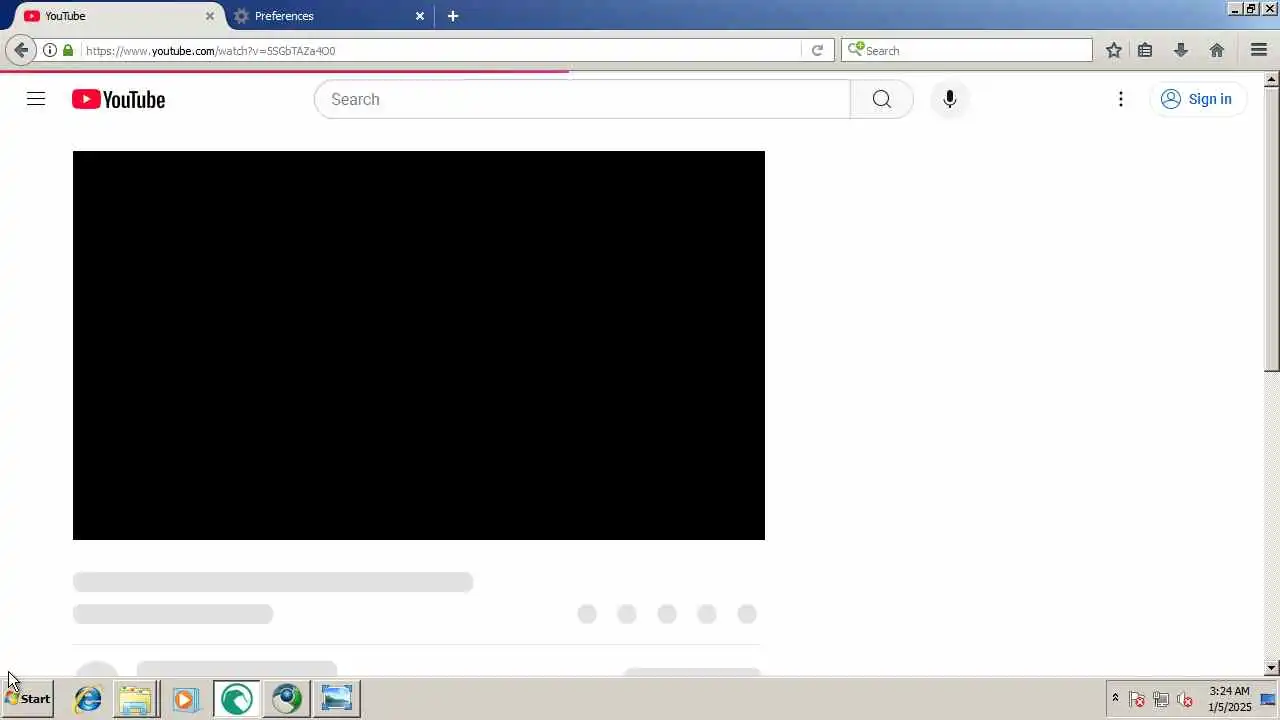Screen dimensions: 1280x720
Task: Open Windows Media Player taskbar icon
Action: (x=185, y=699)
